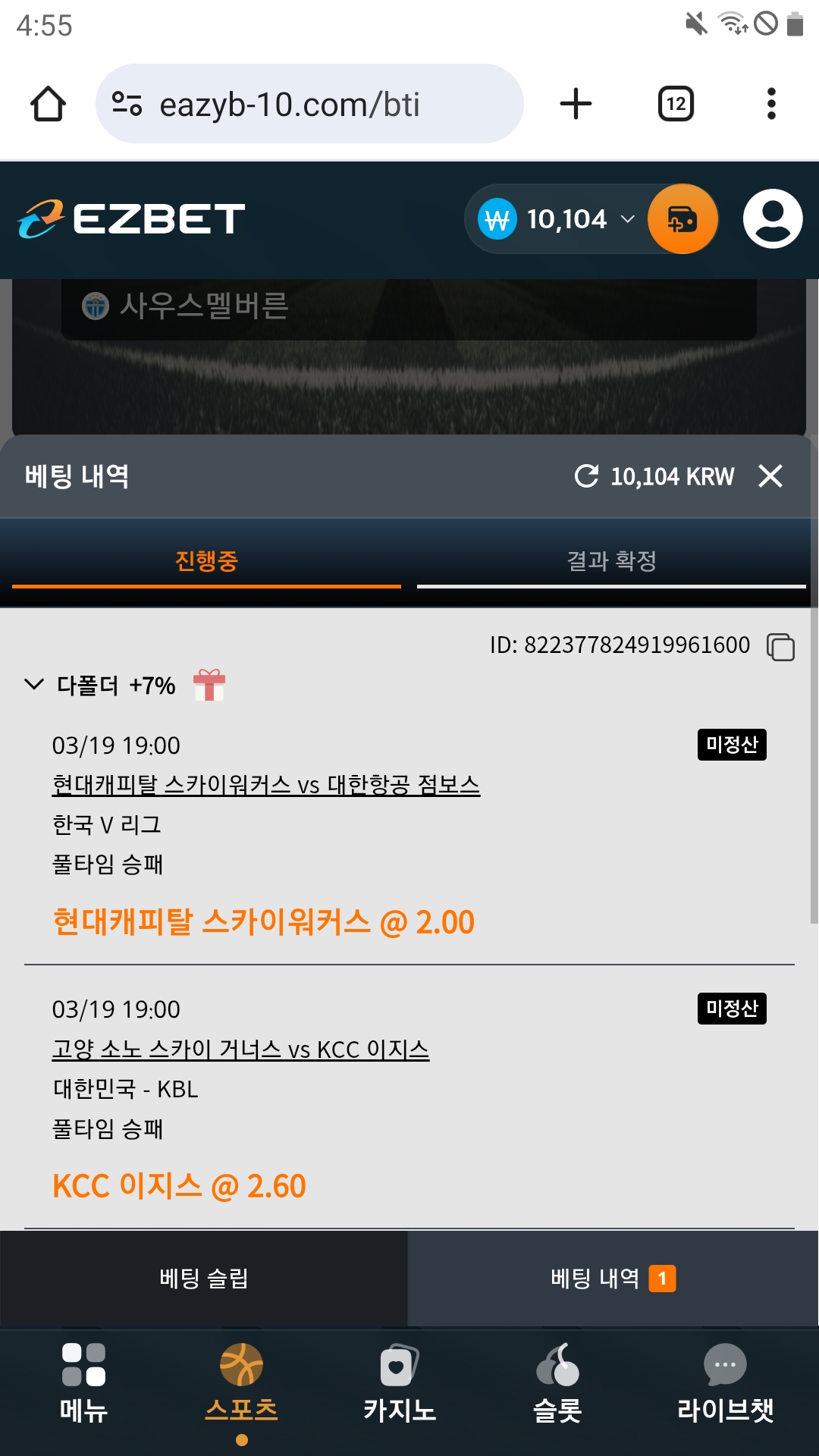Open the Goyang Sono vs KCC match link
Screen dimensions: 819x1456
point(240,1050)
